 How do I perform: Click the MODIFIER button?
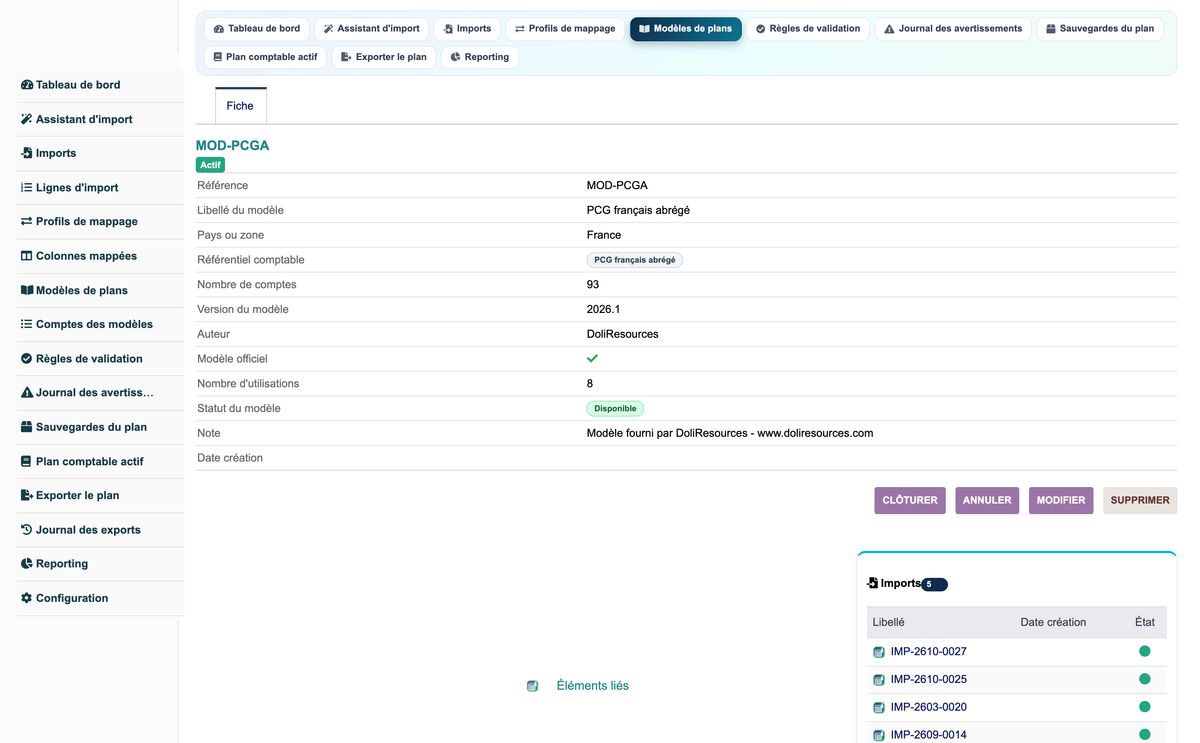[x=1061, y=500]
